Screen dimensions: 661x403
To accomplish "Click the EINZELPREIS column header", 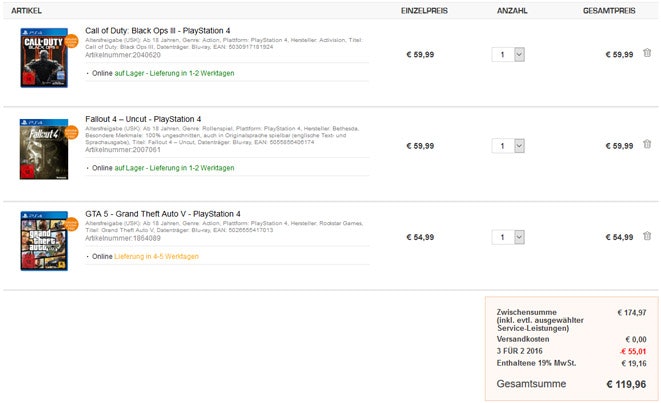I will pyautogui.click(x=423, y=9).
